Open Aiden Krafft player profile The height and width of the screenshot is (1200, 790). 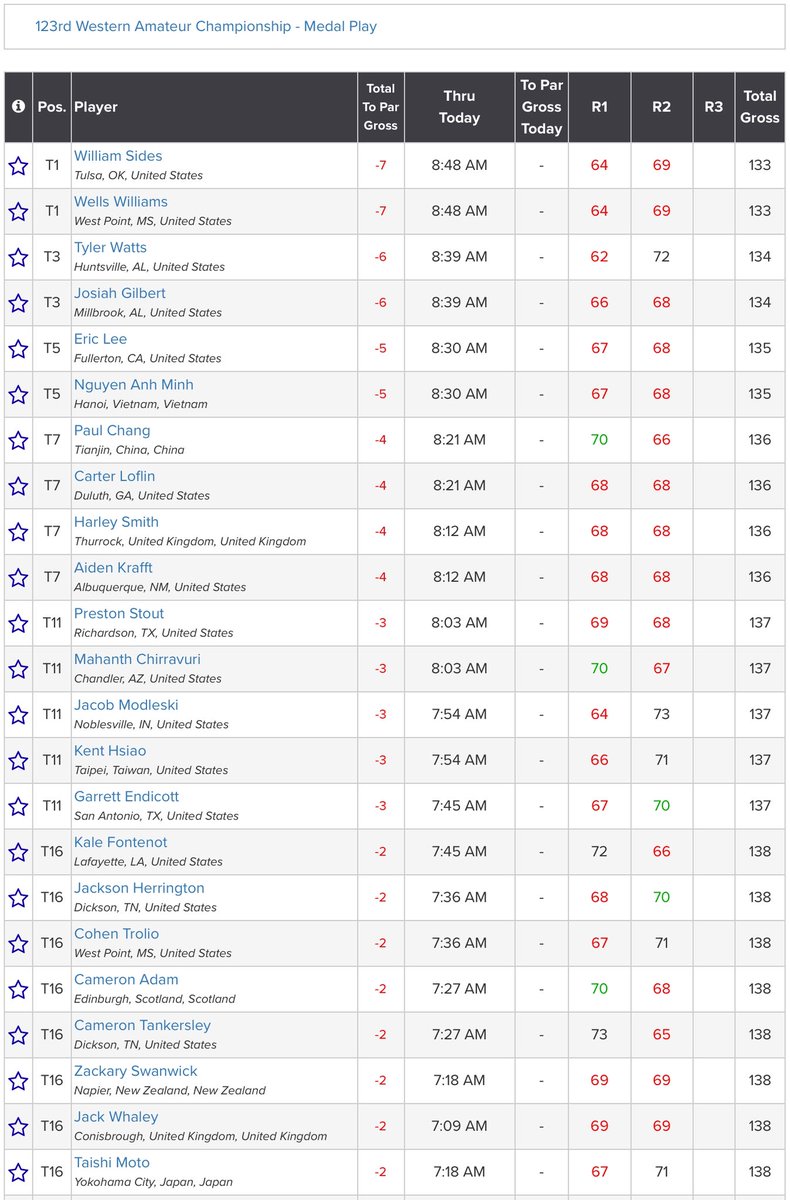[113, 568]
